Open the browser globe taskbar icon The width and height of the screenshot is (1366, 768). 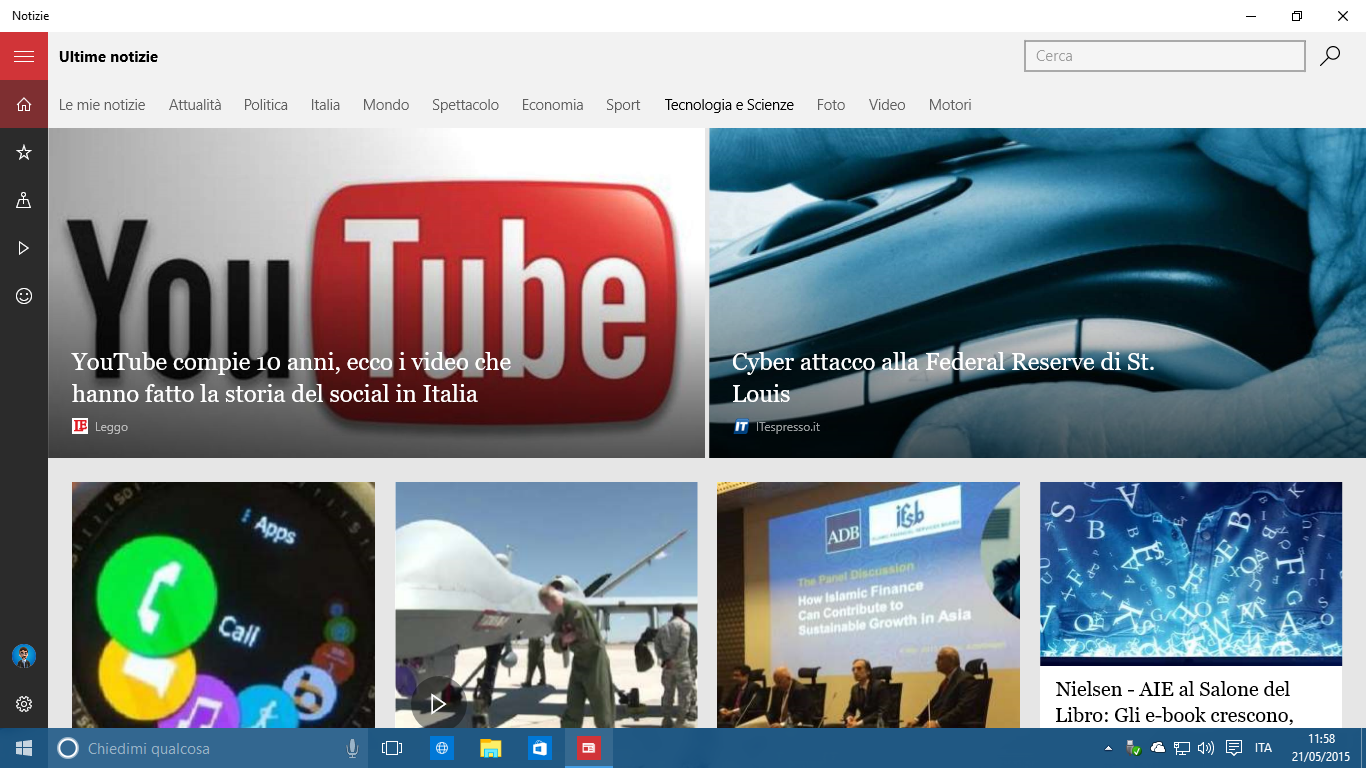[441, 748]
